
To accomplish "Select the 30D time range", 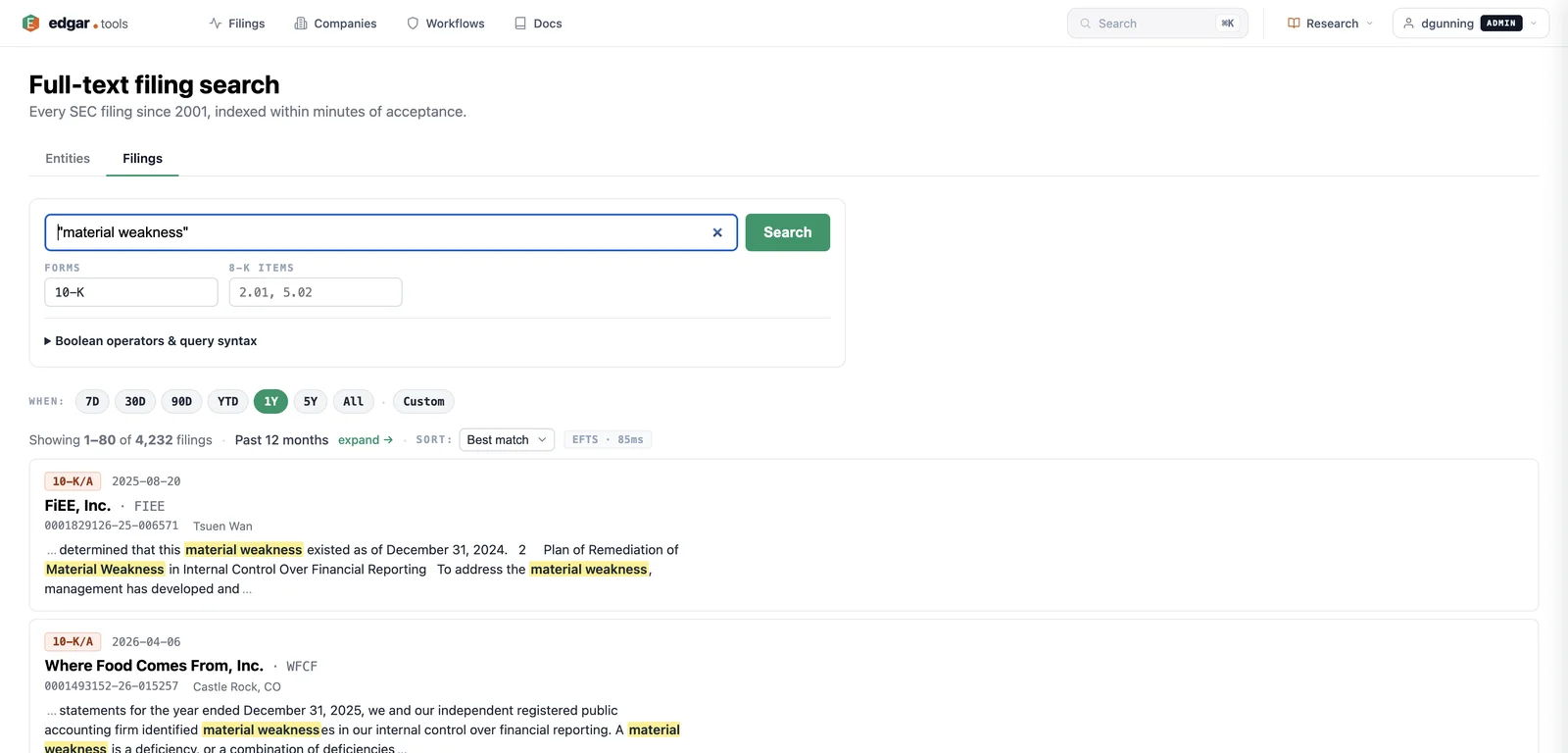I will 135,401.
